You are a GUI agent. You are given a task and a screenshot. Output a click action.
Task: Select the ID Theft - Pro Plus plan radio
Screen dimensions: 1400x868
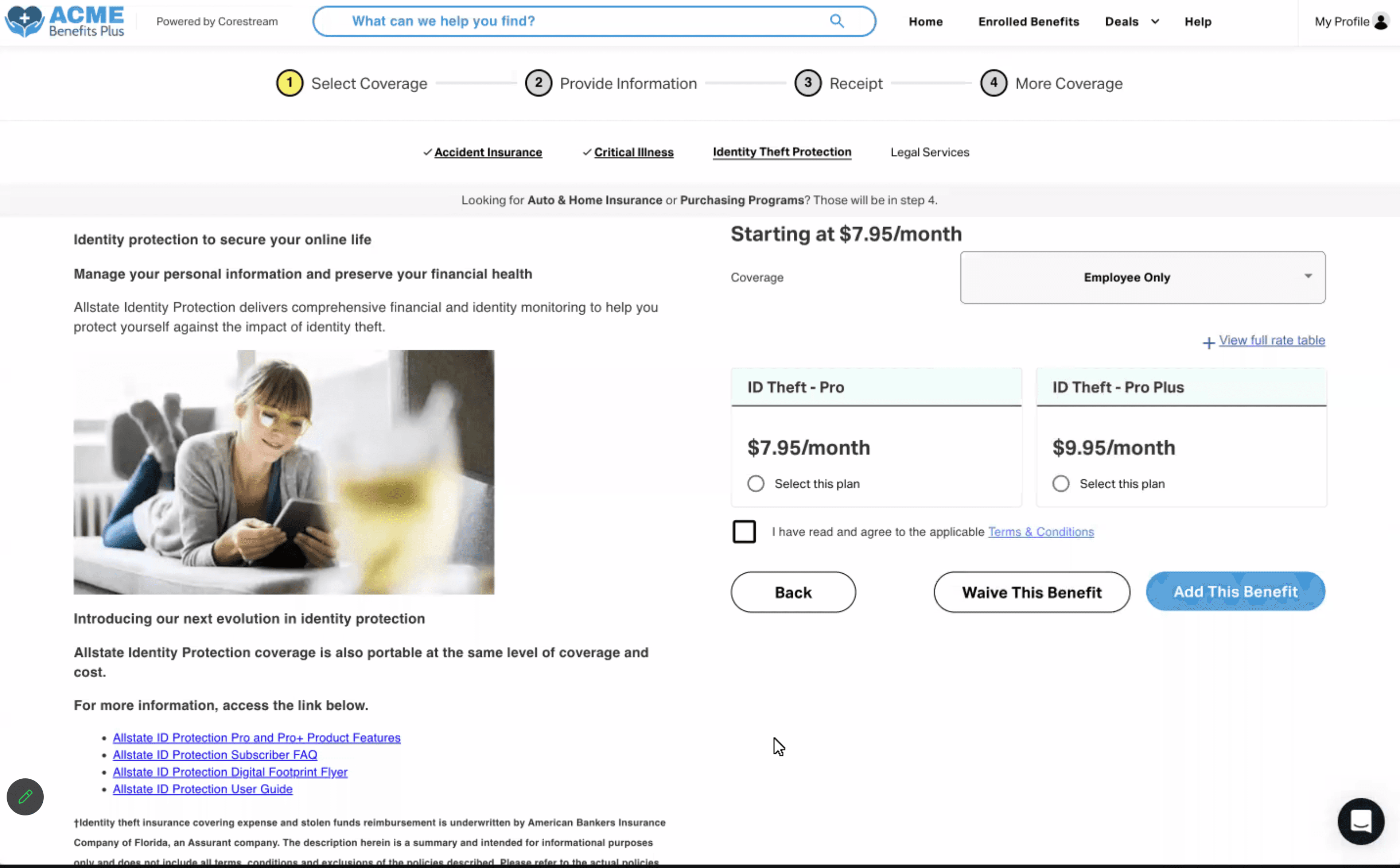pyautogui.click(x=1061, y=483)
